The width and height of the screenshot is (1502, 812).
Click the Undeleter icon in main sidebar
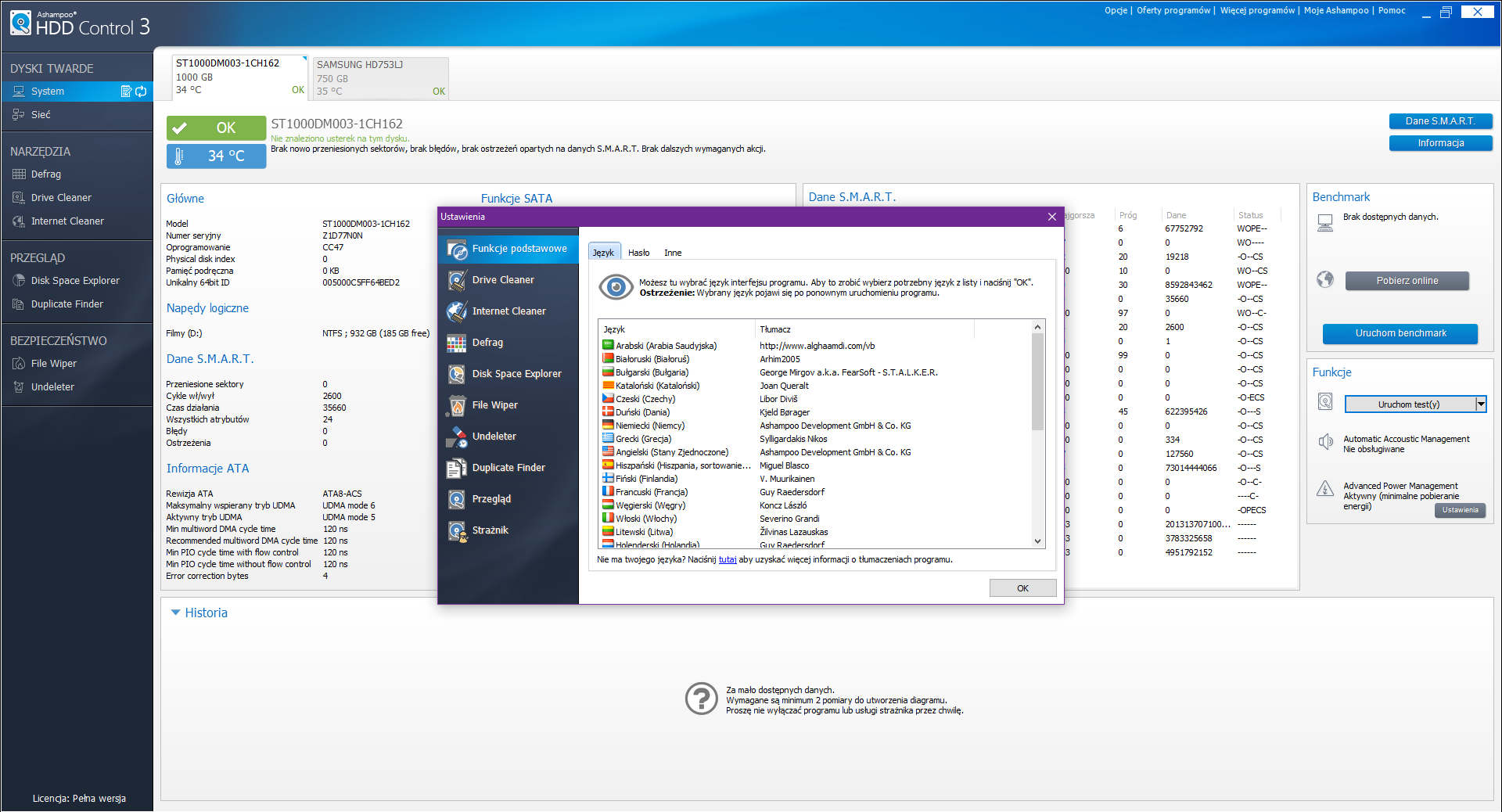(19, 387)
